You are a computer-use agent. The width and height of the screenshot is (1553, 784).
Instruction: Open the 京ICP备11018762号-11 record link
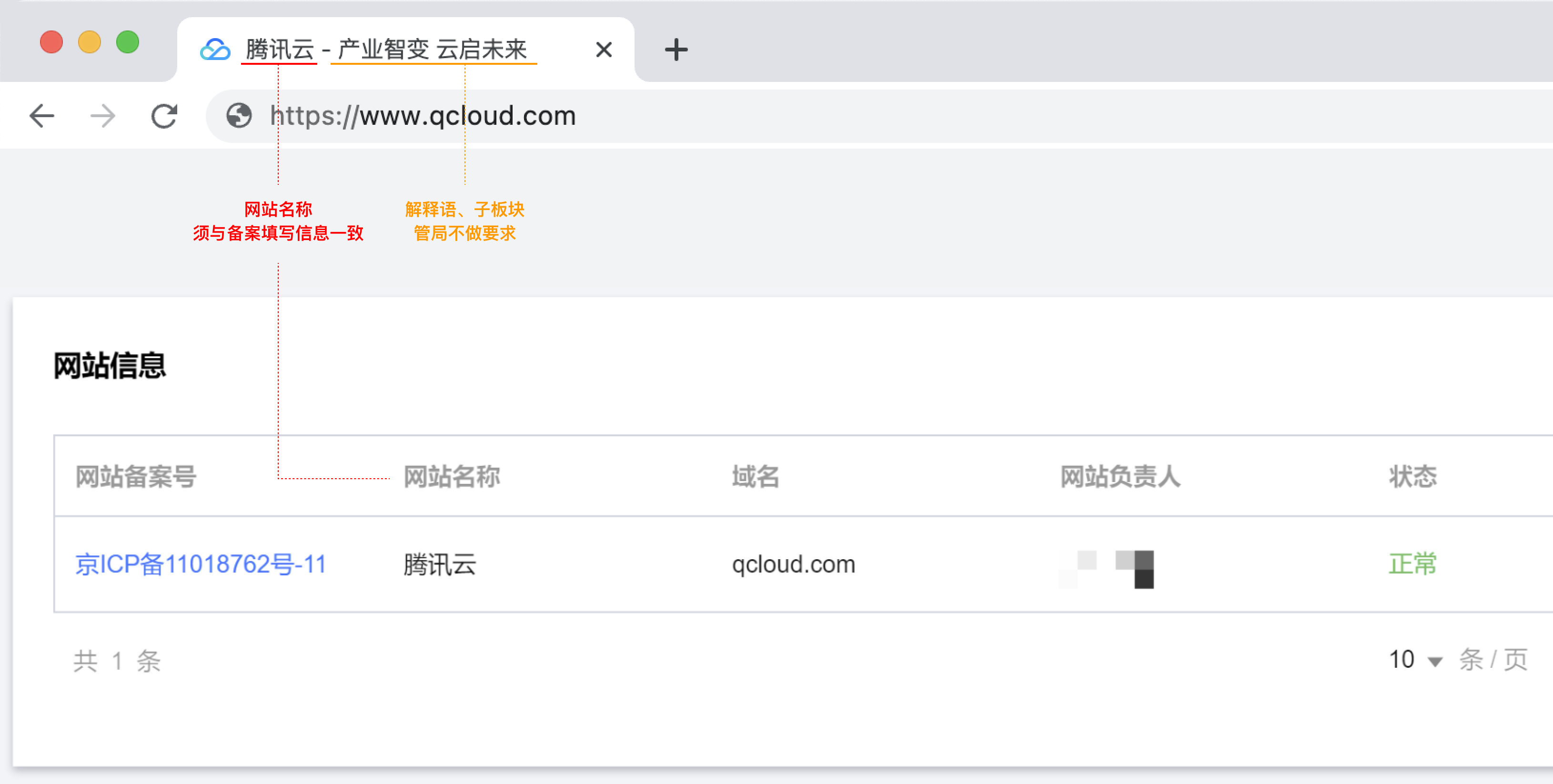tap(201, 564)
